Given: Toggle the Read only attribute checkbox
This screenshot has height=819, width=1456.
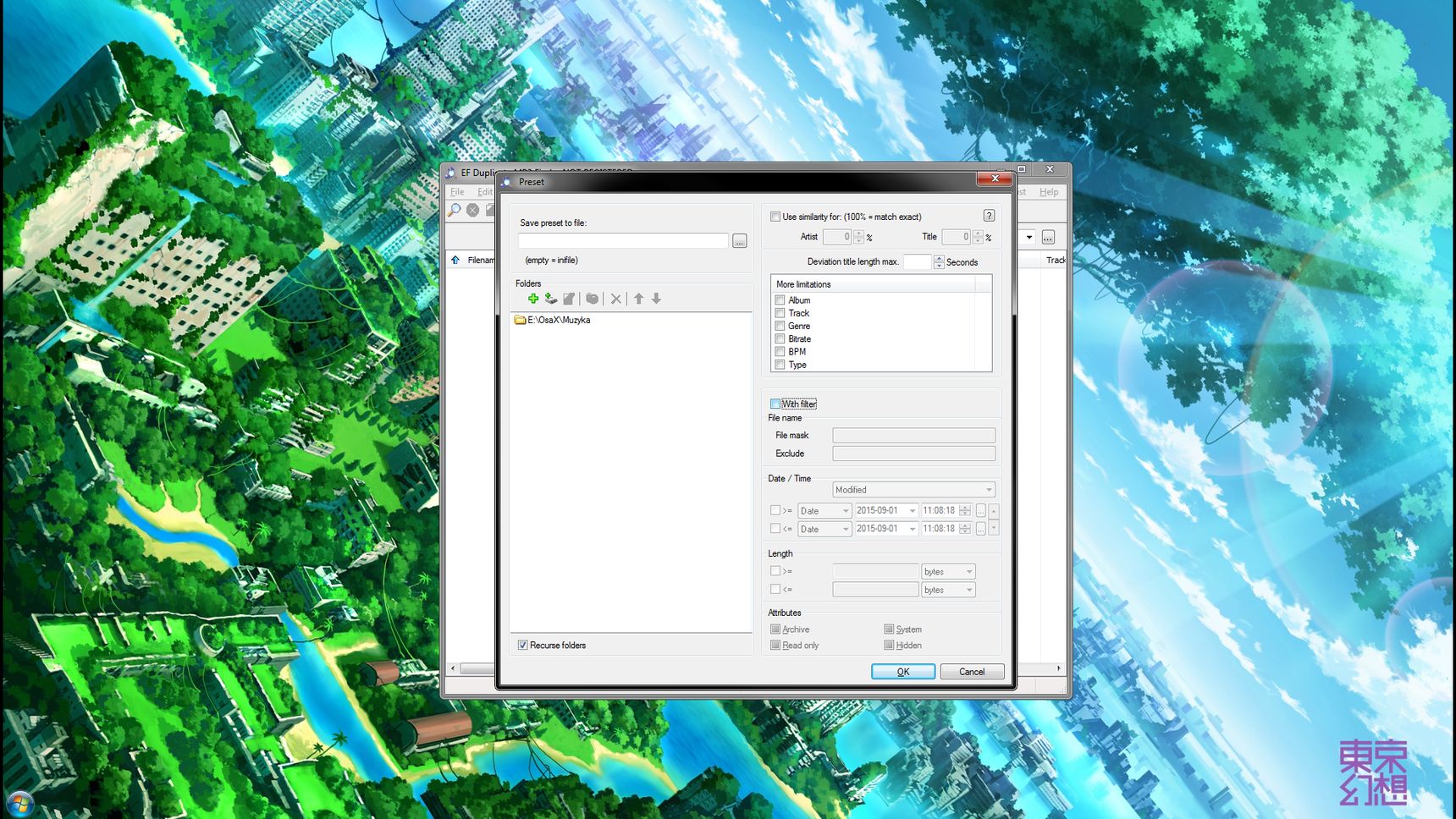Looking at the screenshot, I should point(775,645).
